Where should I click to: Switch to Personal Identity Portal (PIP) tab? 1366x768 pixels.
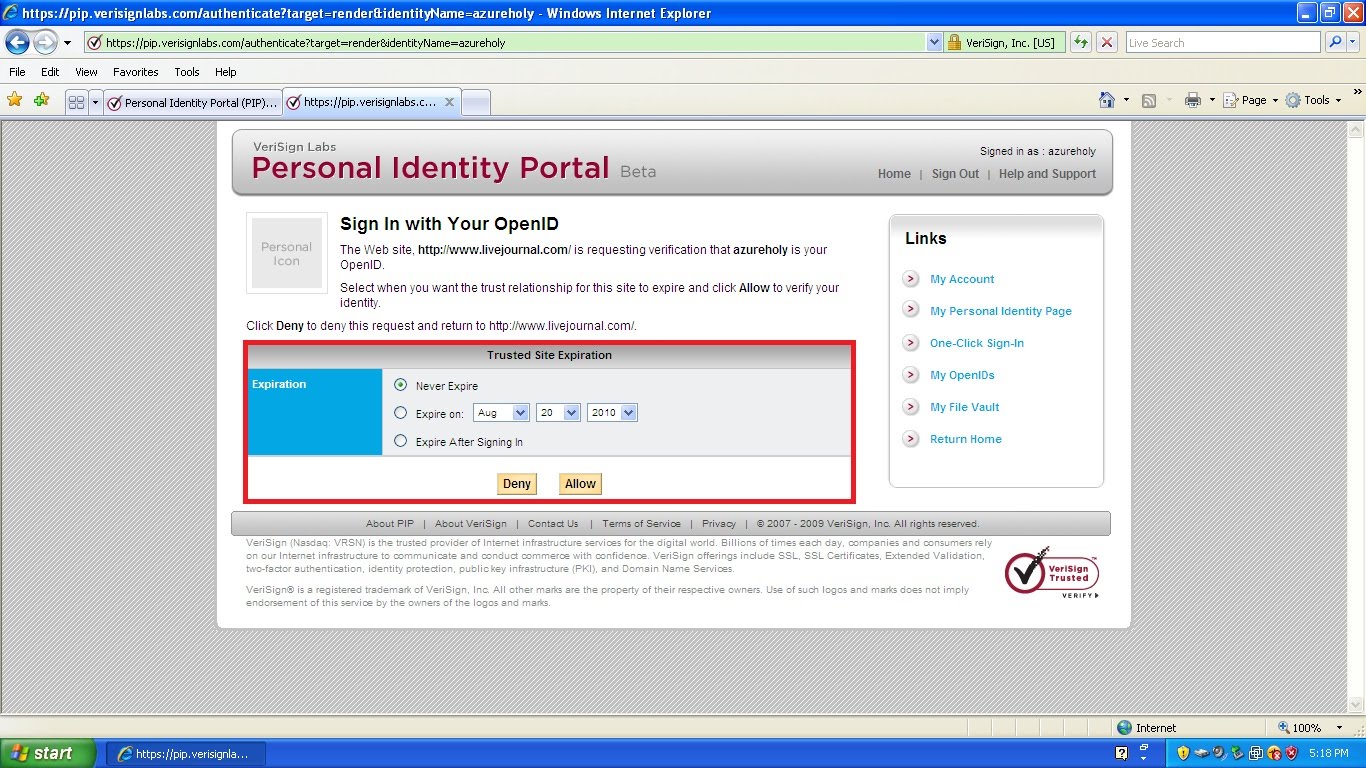click(193, 102)
